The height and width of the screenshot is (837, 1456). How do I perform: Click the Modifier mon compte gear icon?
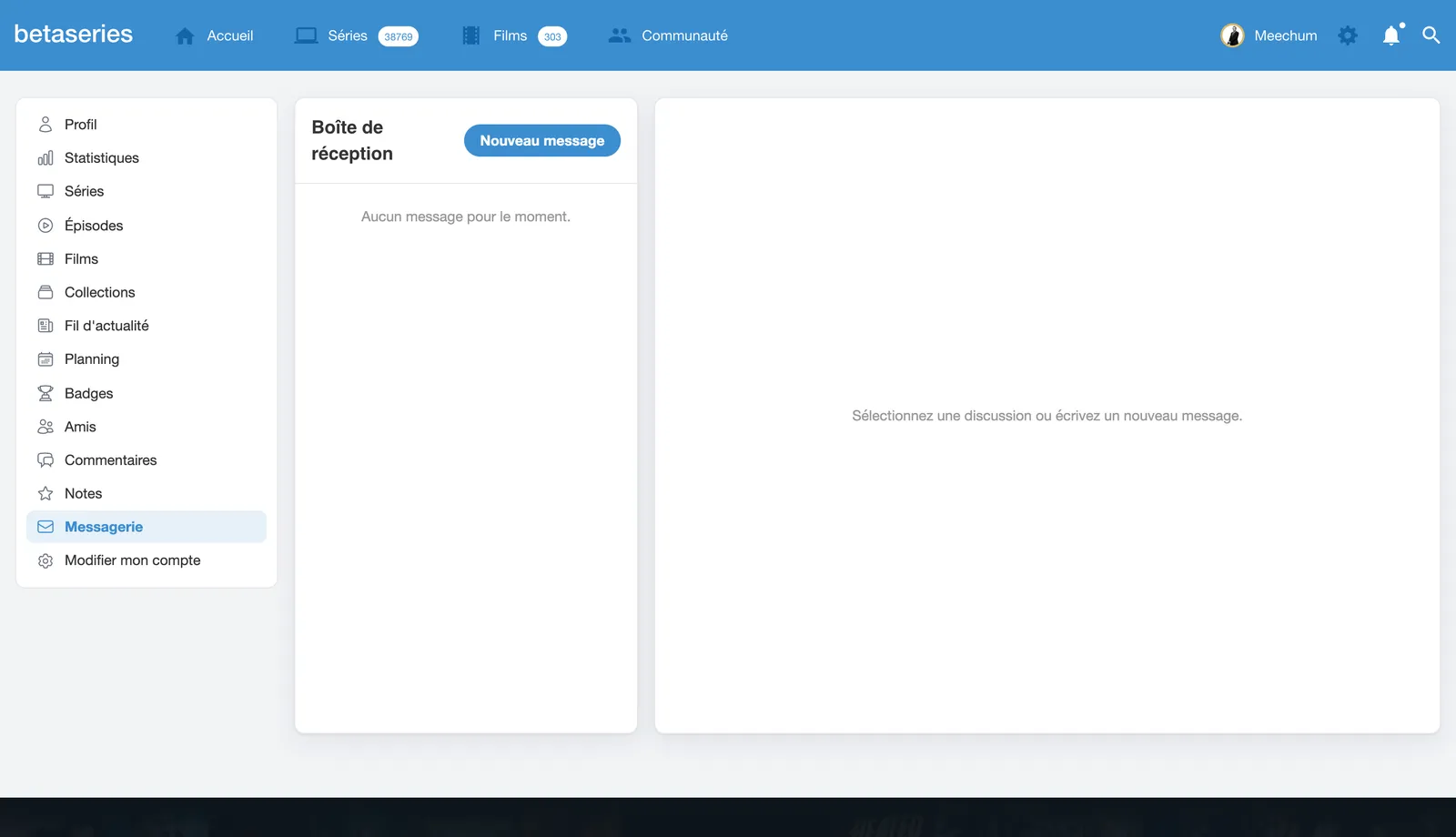tap(45, 560)
